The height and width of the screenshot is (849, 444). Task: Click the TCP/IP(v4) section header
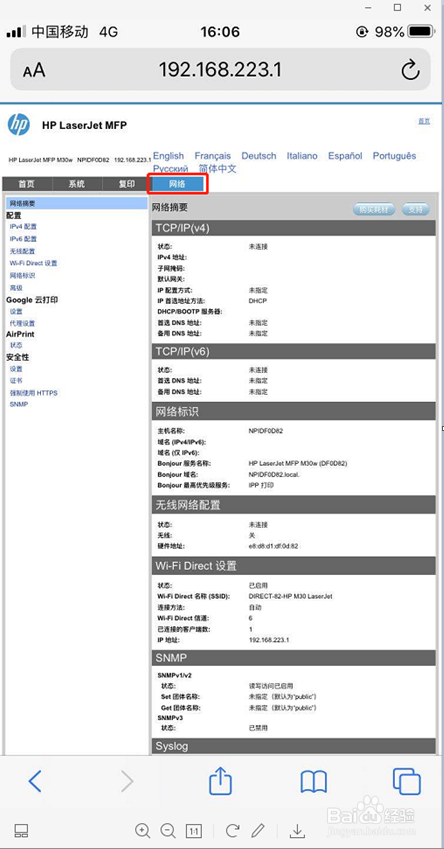pyautogui.click(x=293, y=228)
